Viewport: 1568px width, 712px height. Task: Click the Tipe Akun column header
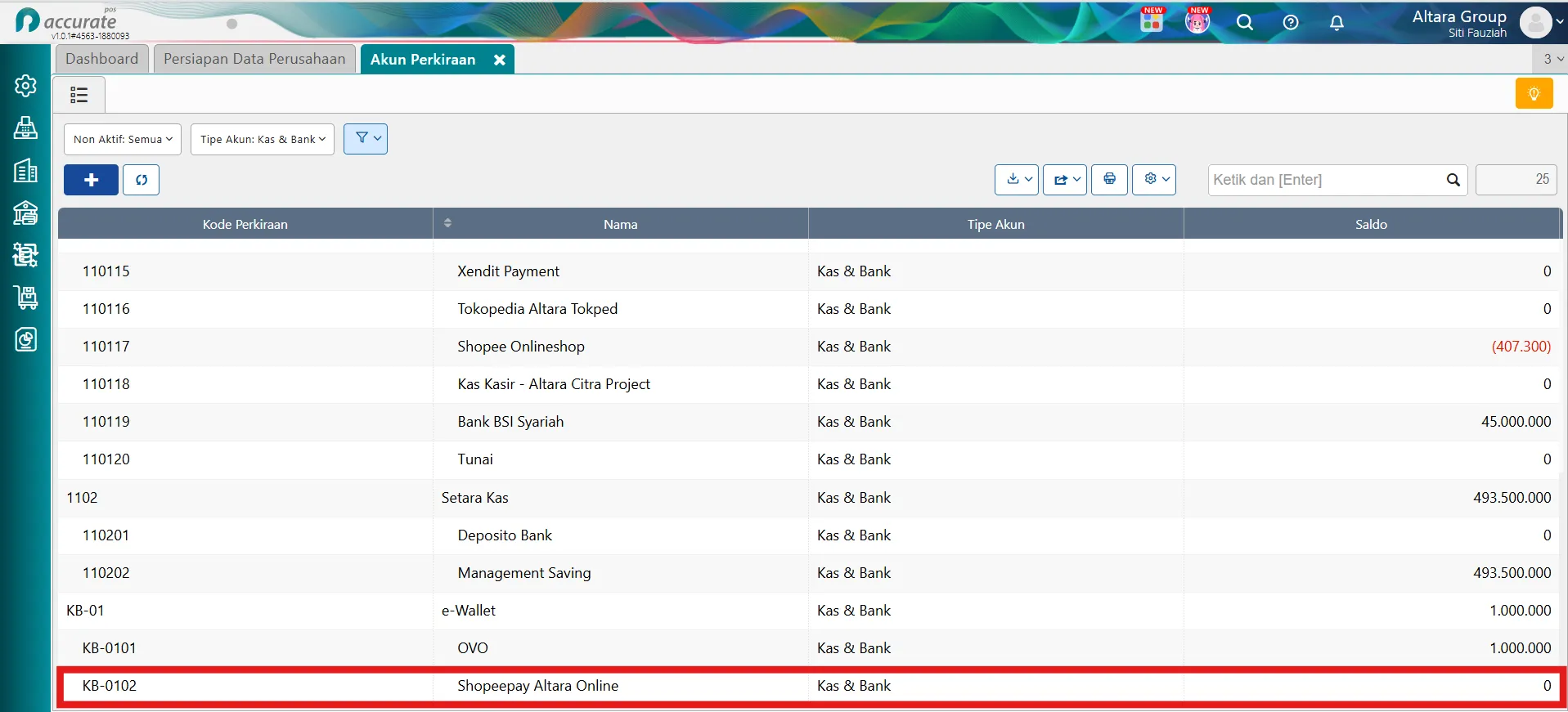pos(995,224)
